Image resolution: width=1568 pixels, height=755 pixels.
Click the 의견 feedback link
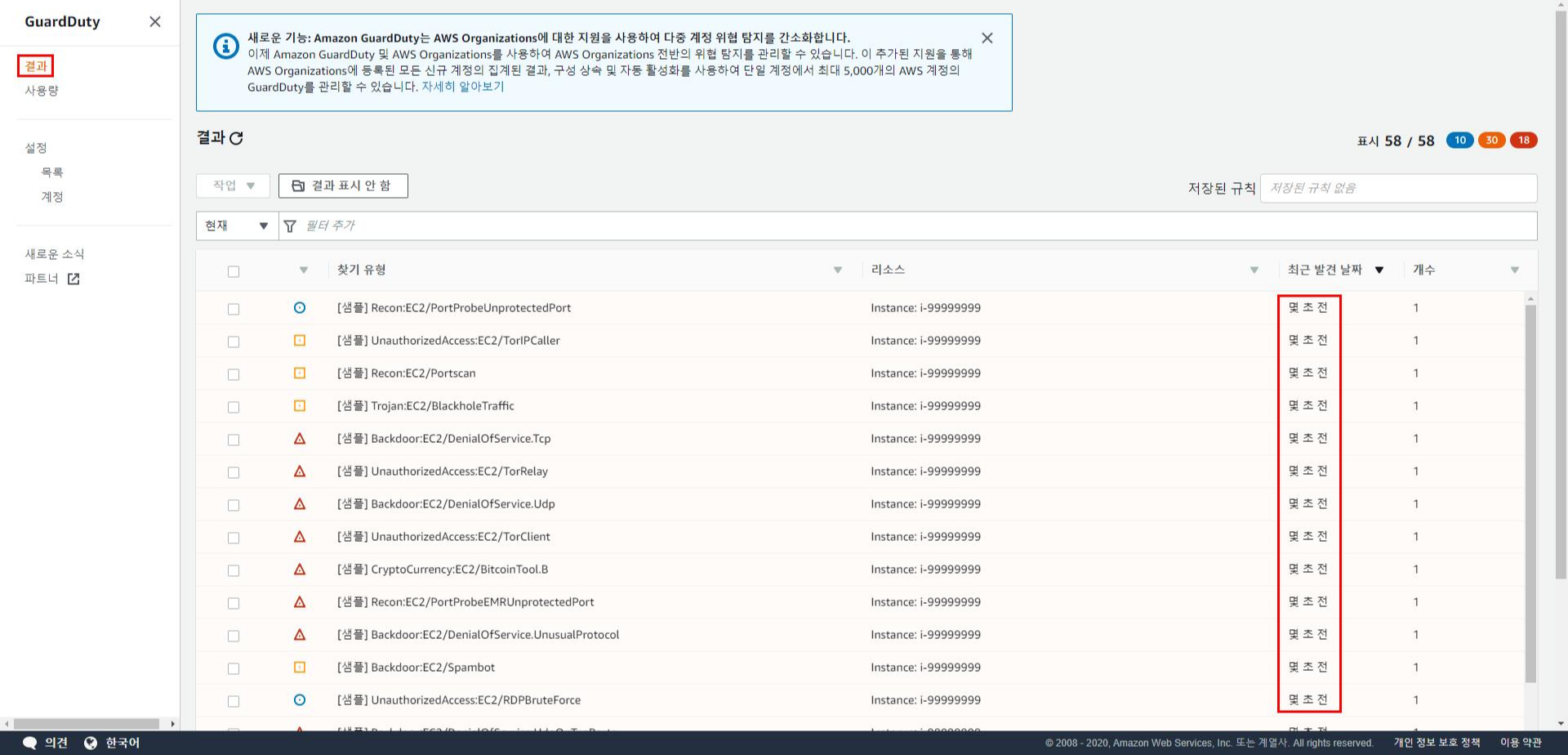pyautogui.click(x=56, y=743)
